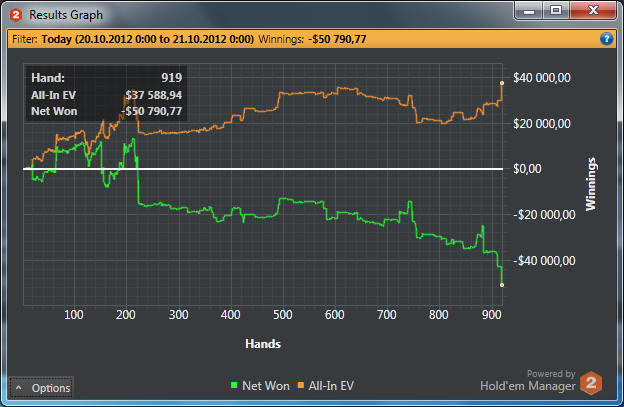Minimize the Results Graph window
The image size is (624, 407).
coord(529,10)
